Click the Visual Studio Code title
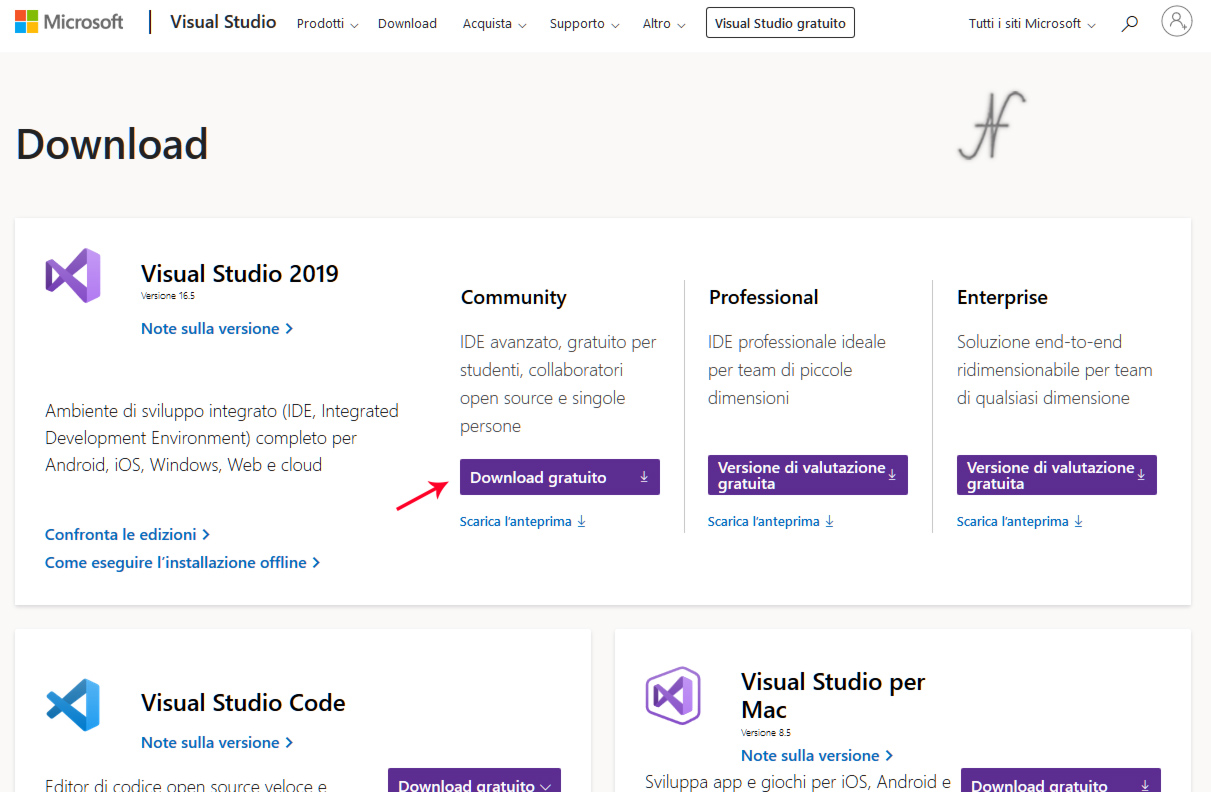 (243, 703)
